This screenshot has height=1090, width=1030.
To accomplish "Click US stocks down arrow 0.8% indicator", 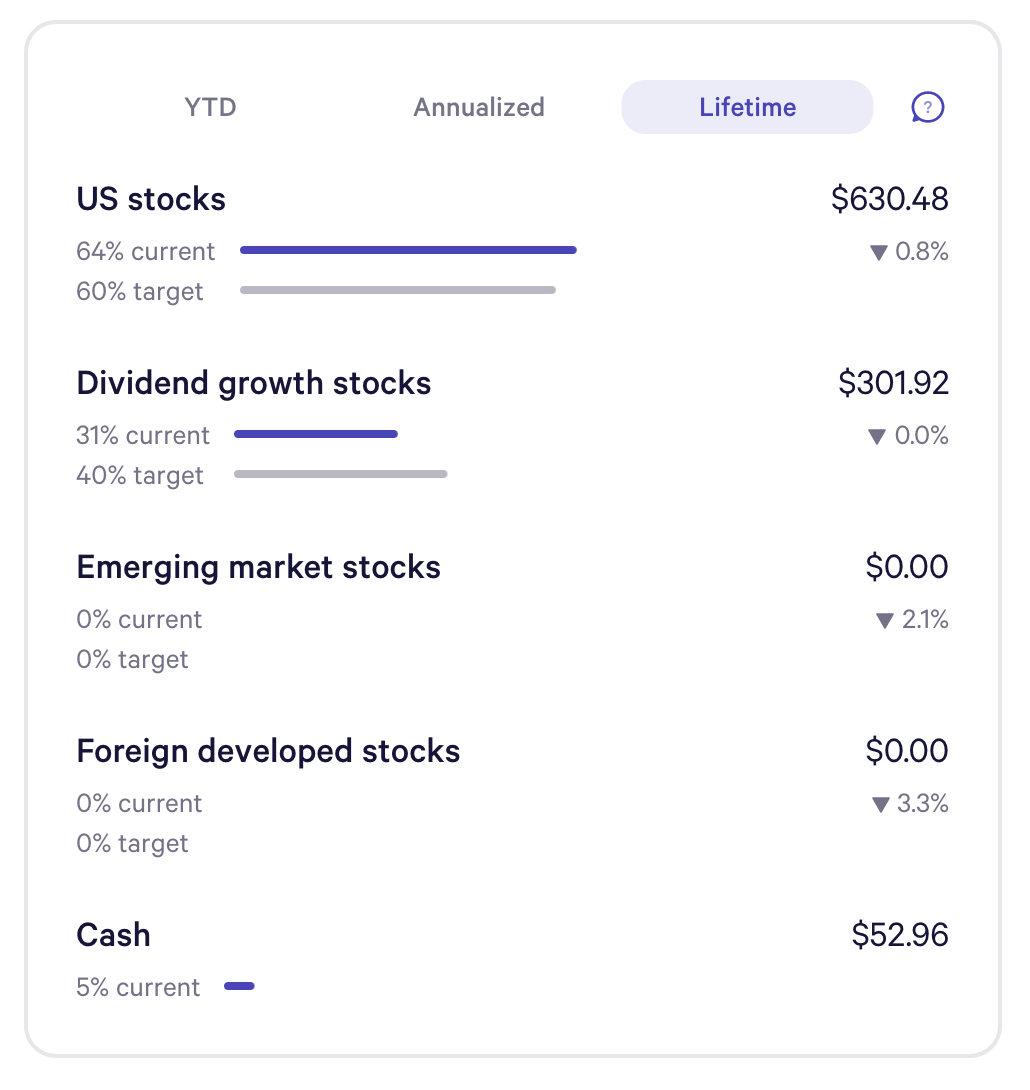I will 909,252.
